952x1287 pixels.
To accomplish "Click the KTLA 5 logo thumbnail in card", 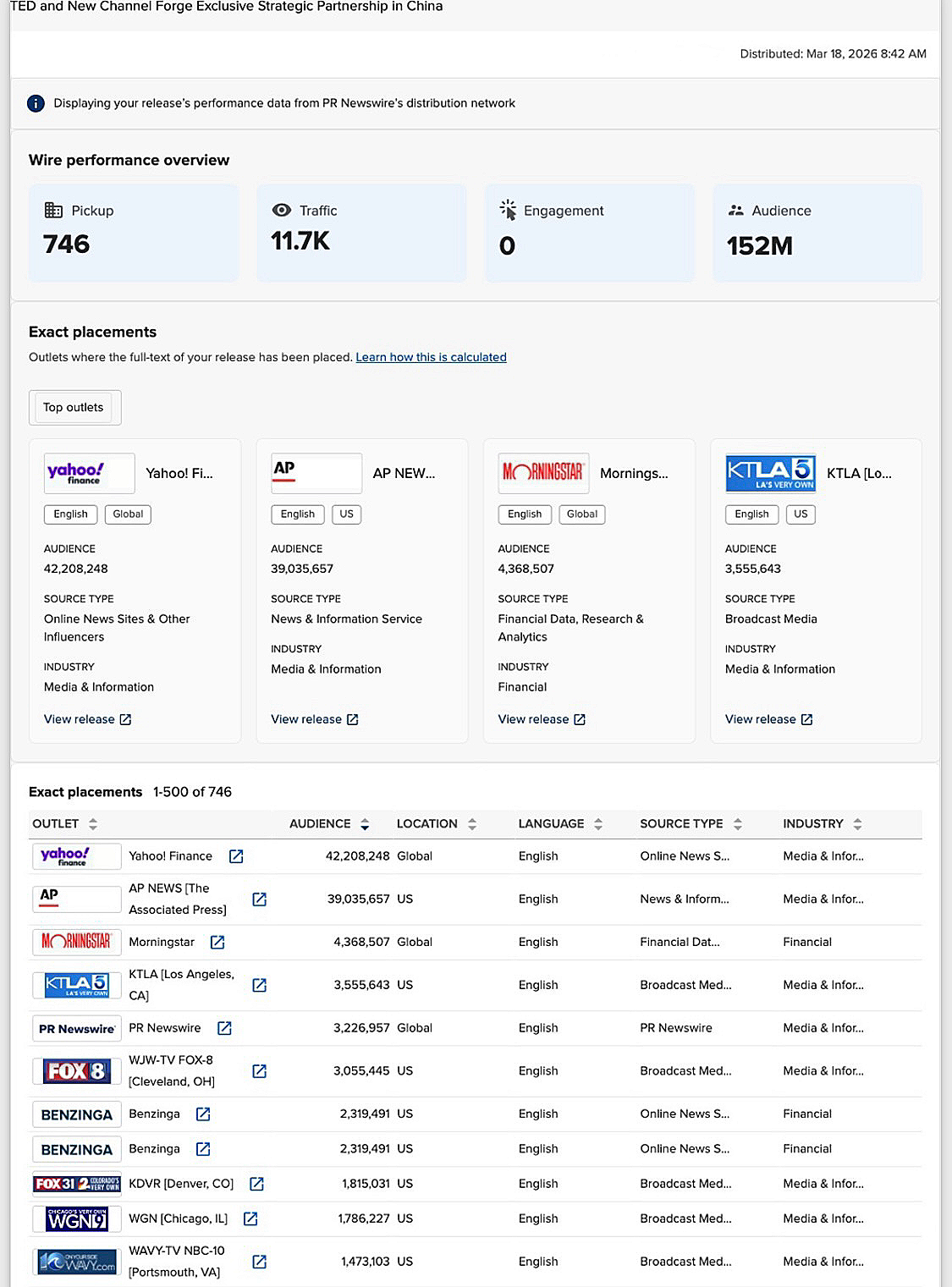I will [770, 473].
